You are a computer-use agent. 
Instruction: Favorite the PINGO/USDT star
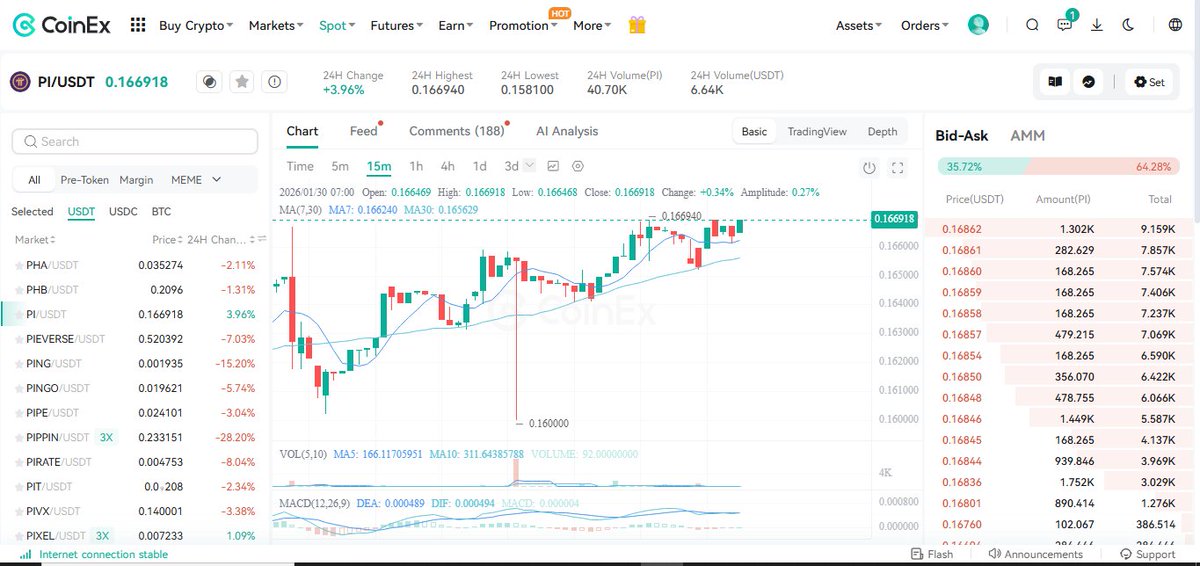point(18,388)
